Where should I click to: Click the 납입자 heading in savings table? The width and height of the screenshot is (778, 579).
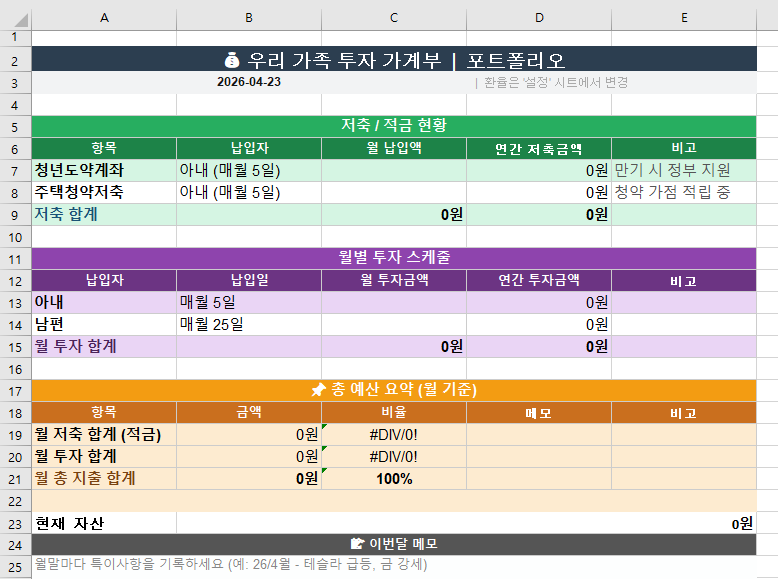(249, 148)
